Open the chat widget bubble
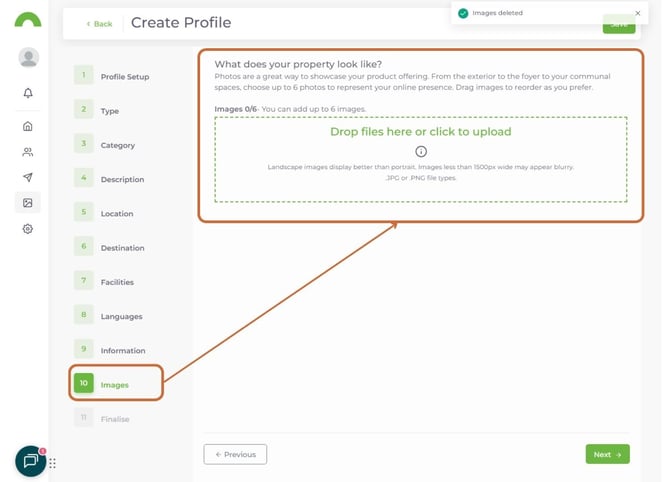The height and width of the screenshot is (482, 670). click(x=30, y=461)
